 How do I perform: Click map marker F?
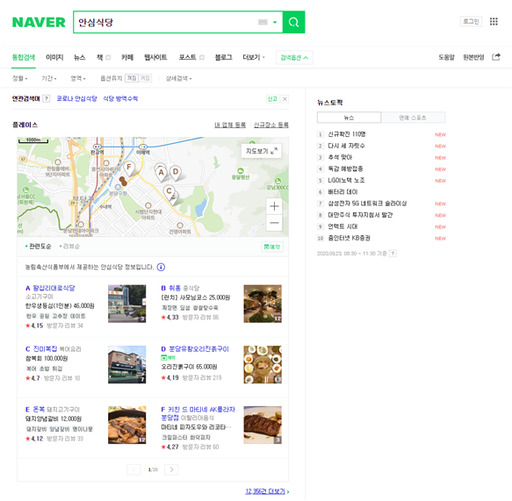pyautogui.click(x=129, y=167)
